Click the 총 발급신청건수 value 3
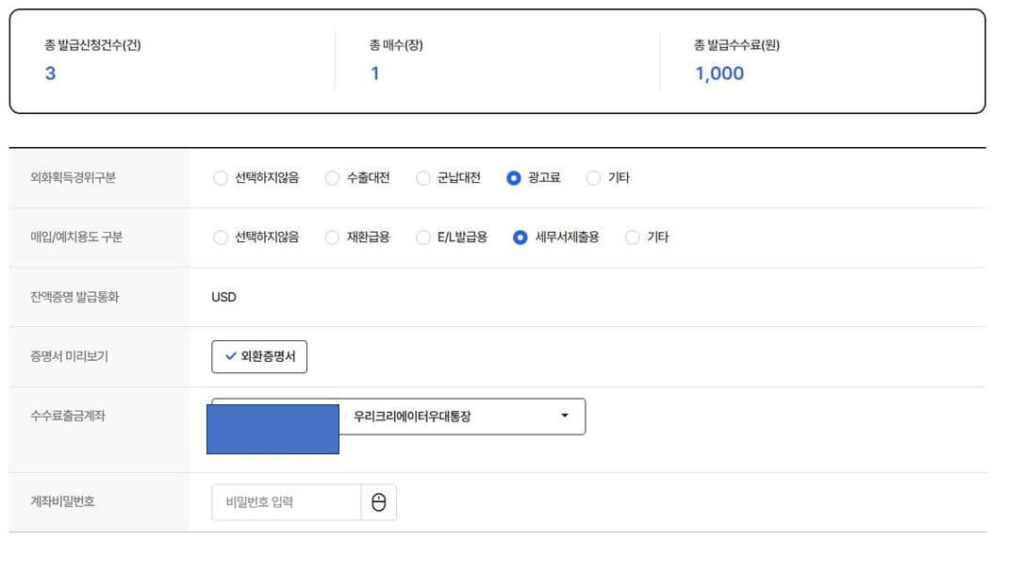This screenshot has width=1024, height=574. click(50, 74)
